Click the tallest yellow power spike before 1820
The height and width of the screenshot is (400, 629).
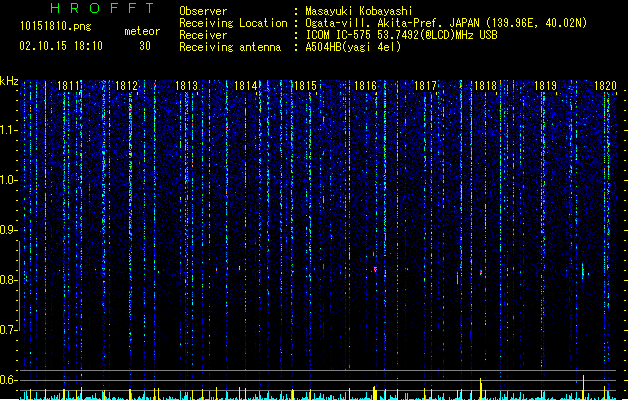(x=583, y=387)
